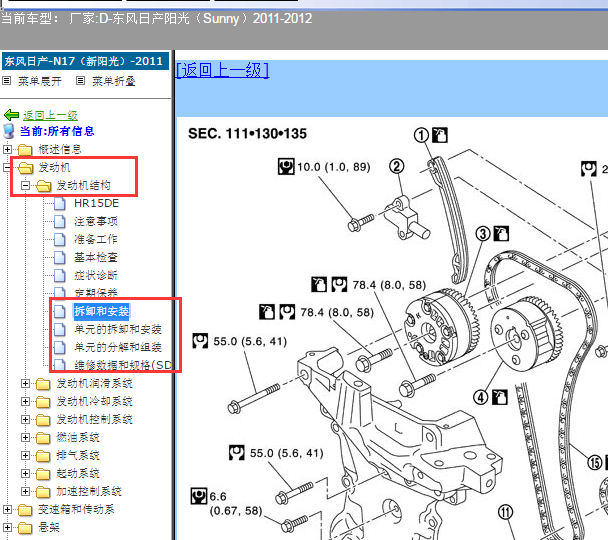Expand the 发动机冷却系统 node

click(25, 401)
